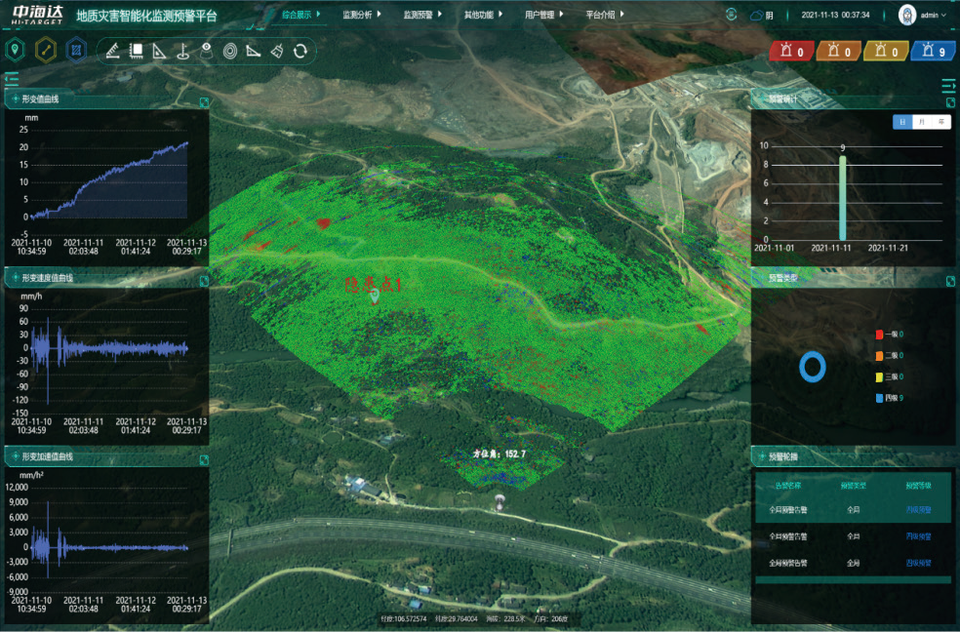960x632 pixels.
Task: Toggle the 二级 legend entry in pie chart
Action: pos(890,355)
